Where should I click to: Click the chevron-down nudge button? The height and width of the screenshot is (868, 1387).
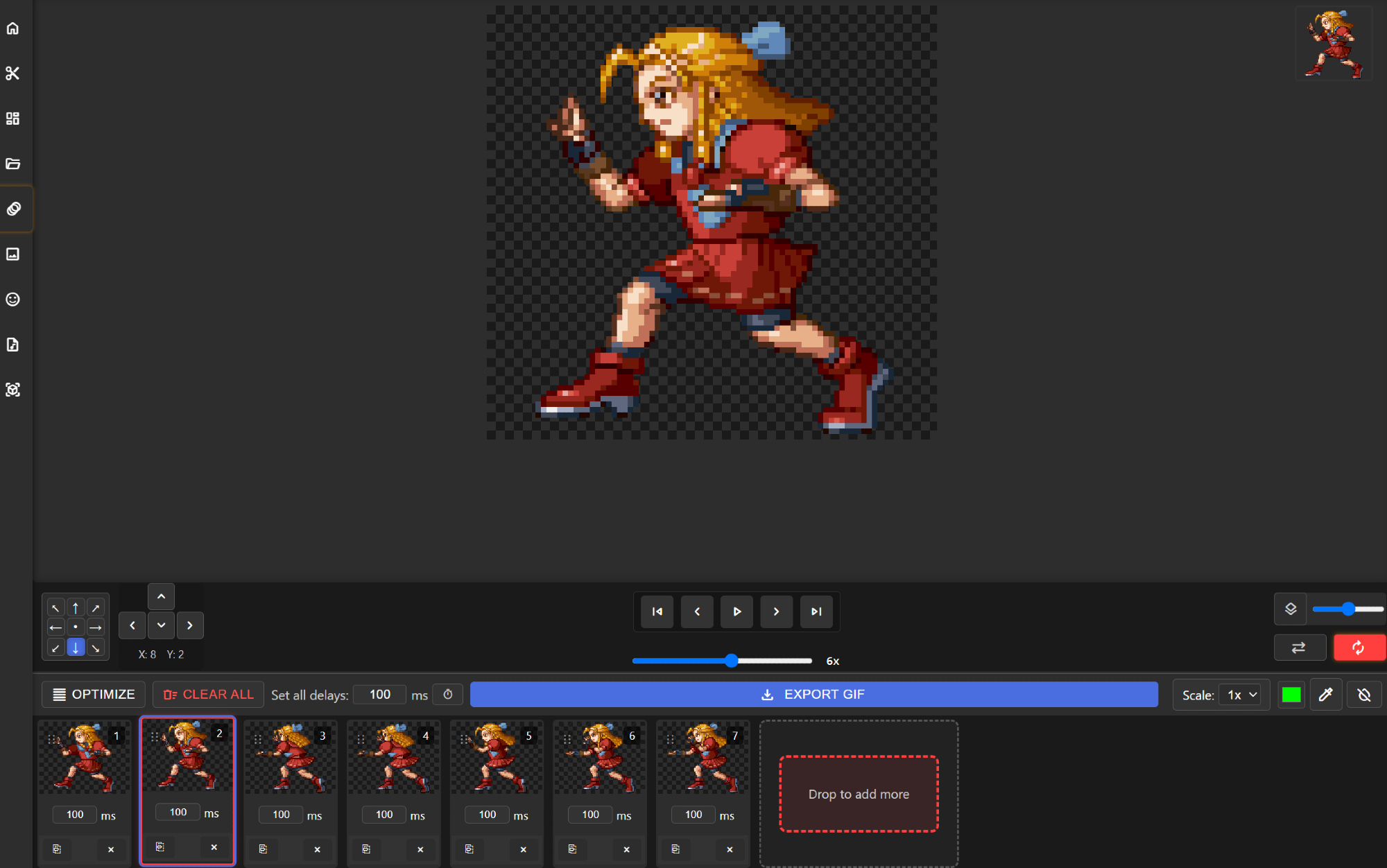tap(161, 625)
